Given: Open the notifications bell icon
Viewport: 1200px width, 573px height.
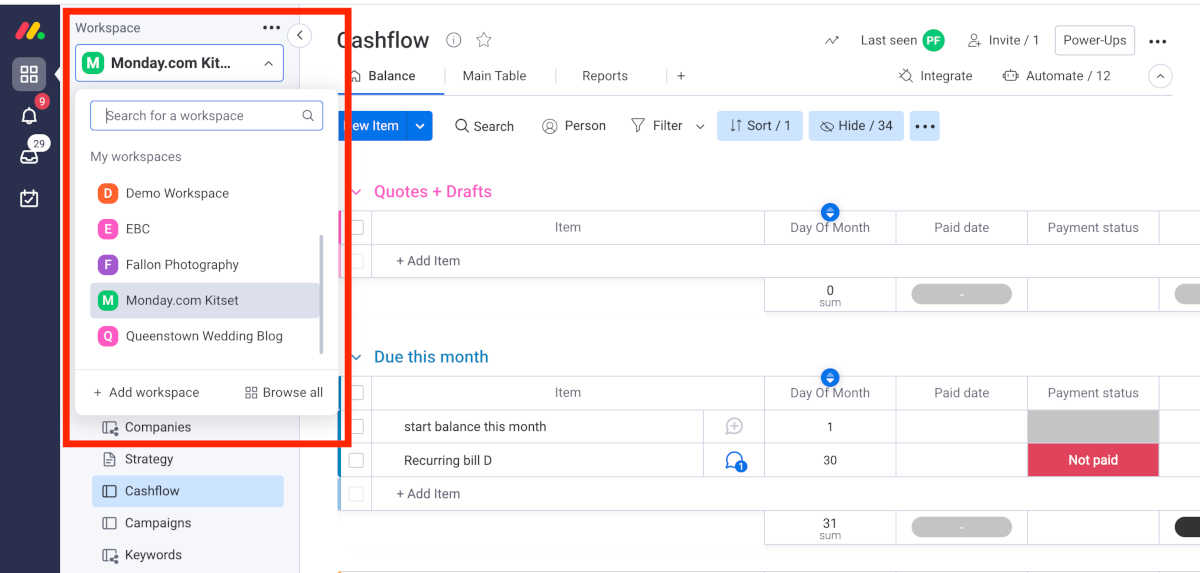Looking at the screenshot, I should pyautogui.click(x=29, y=116).
